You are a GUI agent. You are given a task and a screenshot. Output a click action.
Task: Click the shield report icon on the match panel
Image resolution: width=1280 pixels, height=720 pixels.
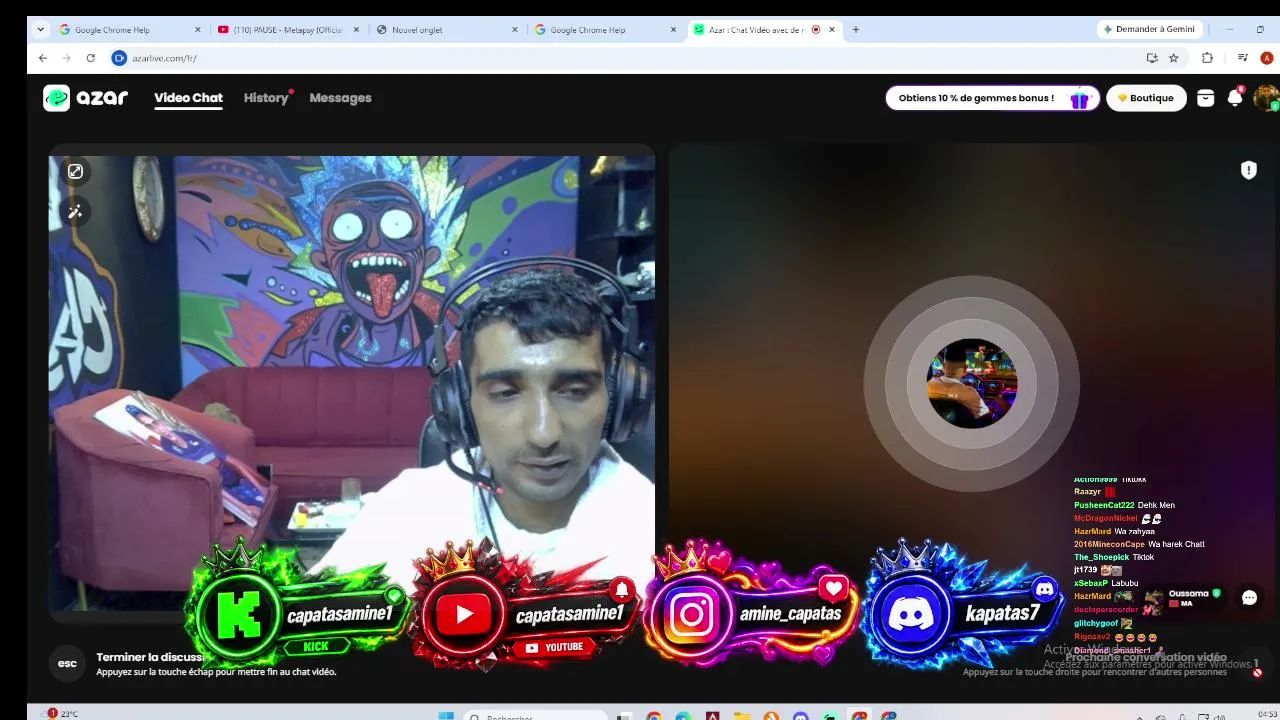1248,170
